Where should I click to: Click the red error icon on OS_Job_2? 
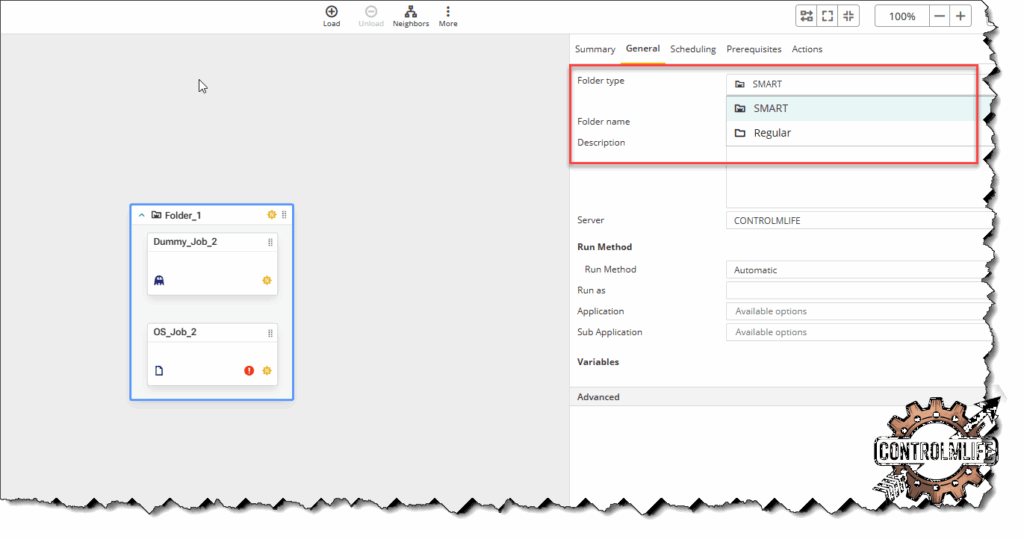point(249,371)
